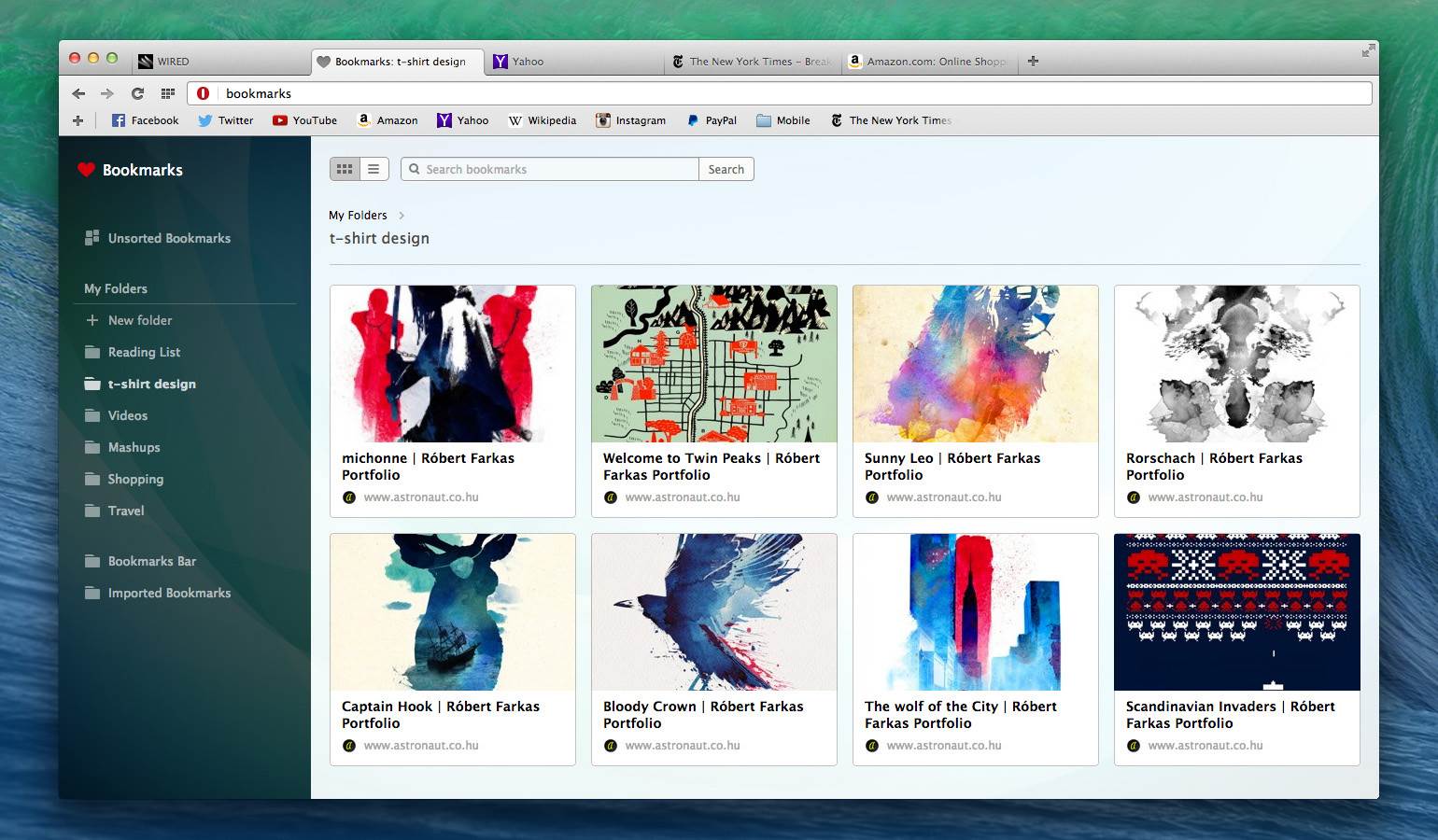
Task: Open a new tab with plus button
Action: pos(1033,61)
